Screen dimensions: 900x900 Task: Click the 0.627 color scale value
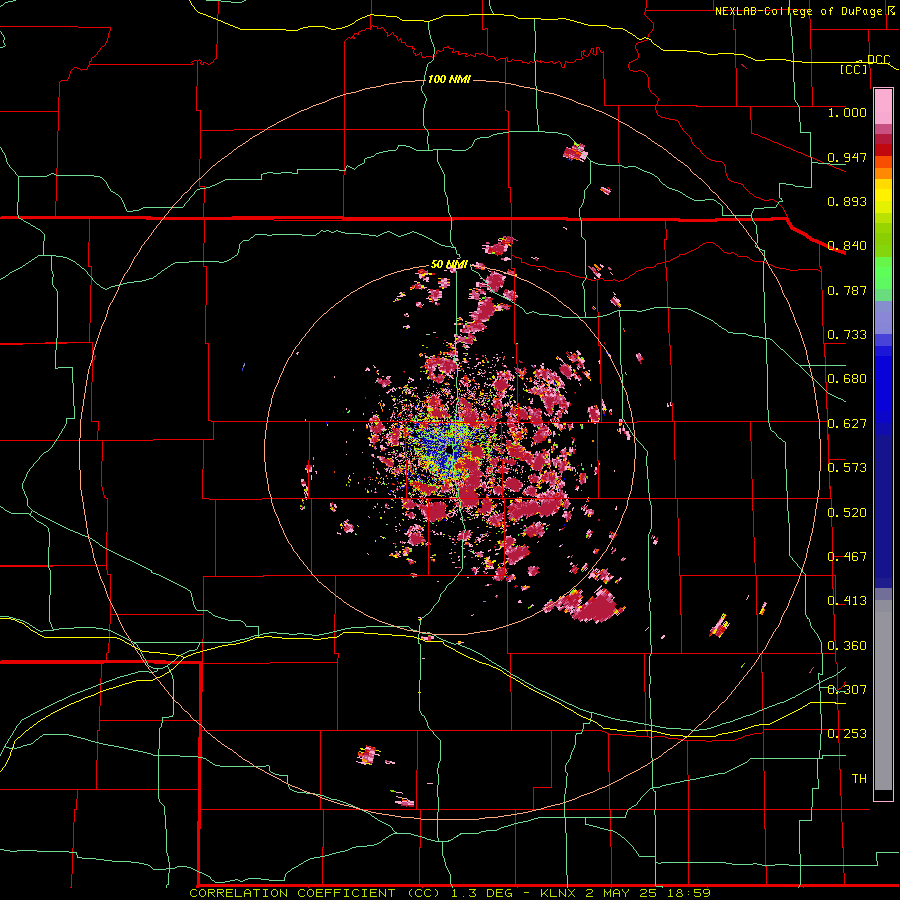(847, 424)
